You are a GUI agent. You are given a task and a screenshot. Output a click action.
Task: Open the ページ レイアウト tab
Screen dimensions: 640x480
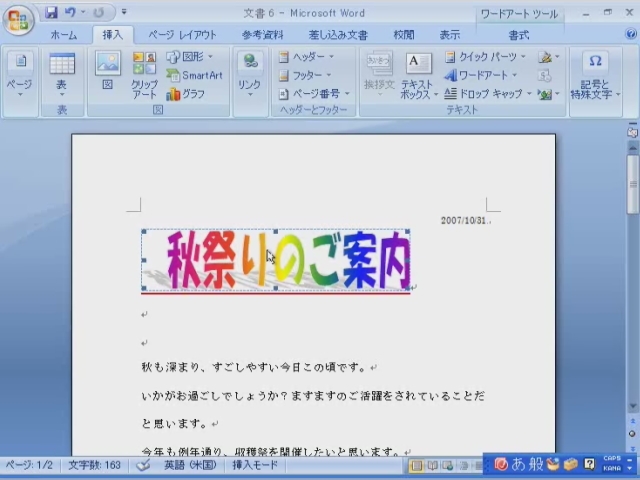point(182,35)
